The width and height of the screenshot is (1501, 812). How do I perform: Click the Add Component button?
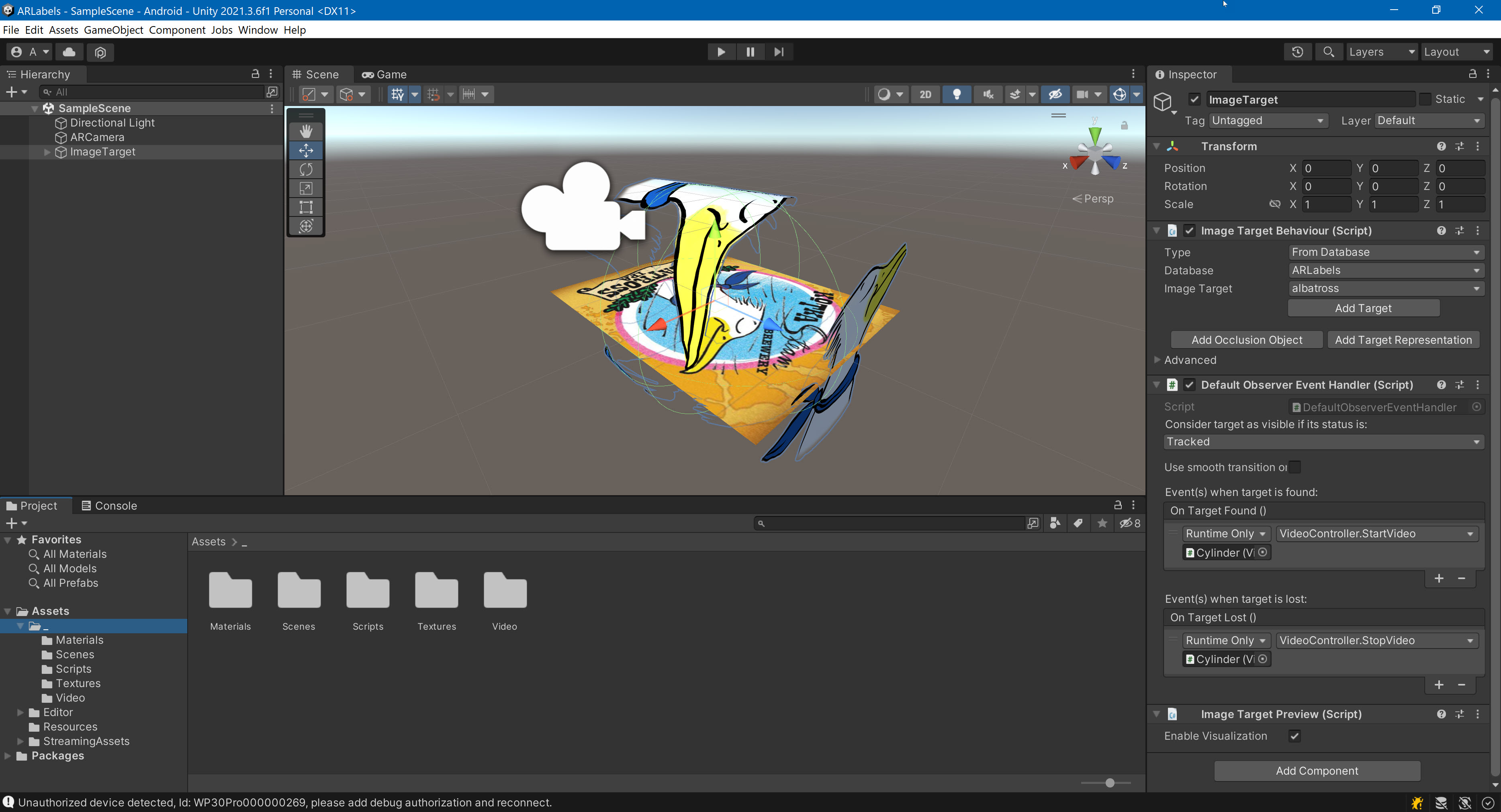pos(1317,771)
